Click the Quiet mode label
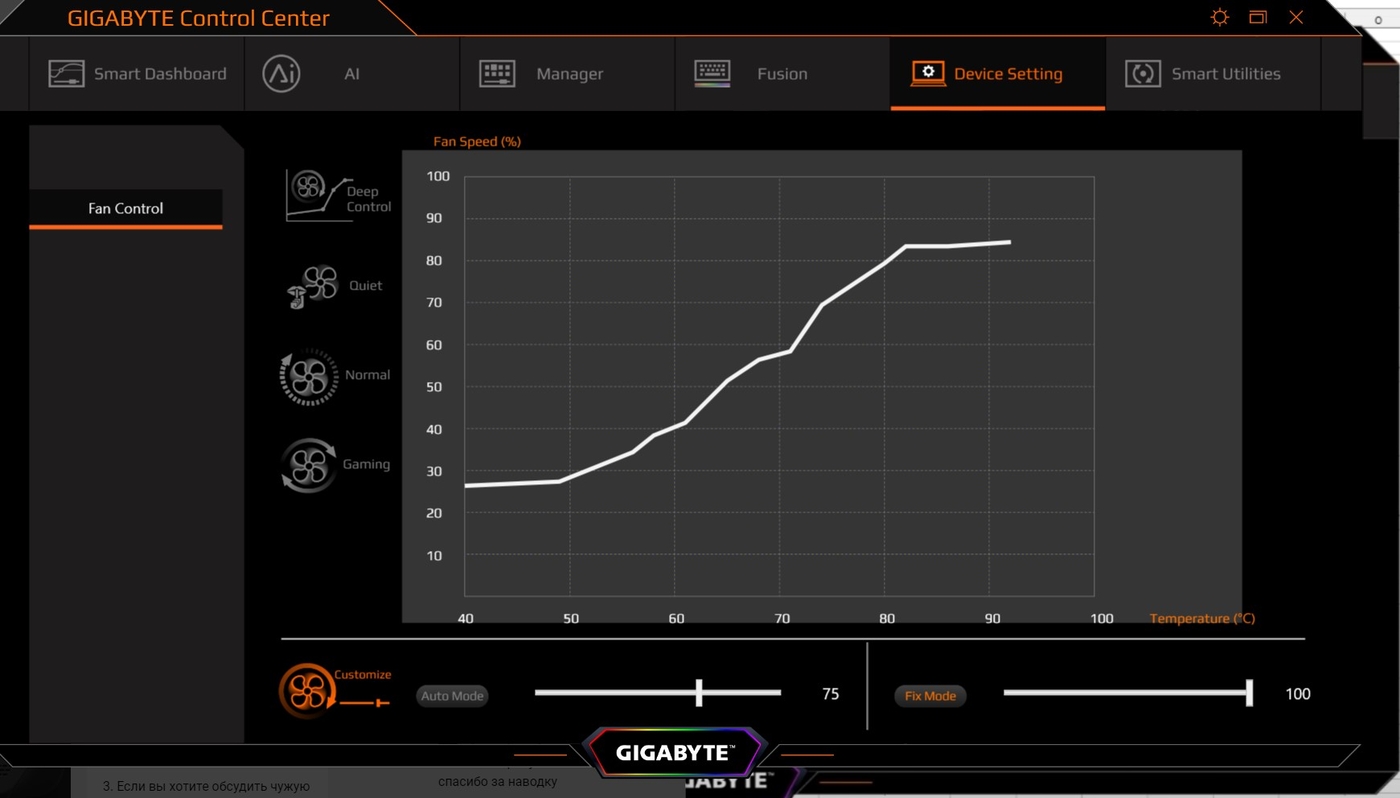Viewport: 1400px width, 798px height. click(x=365, y=286)
